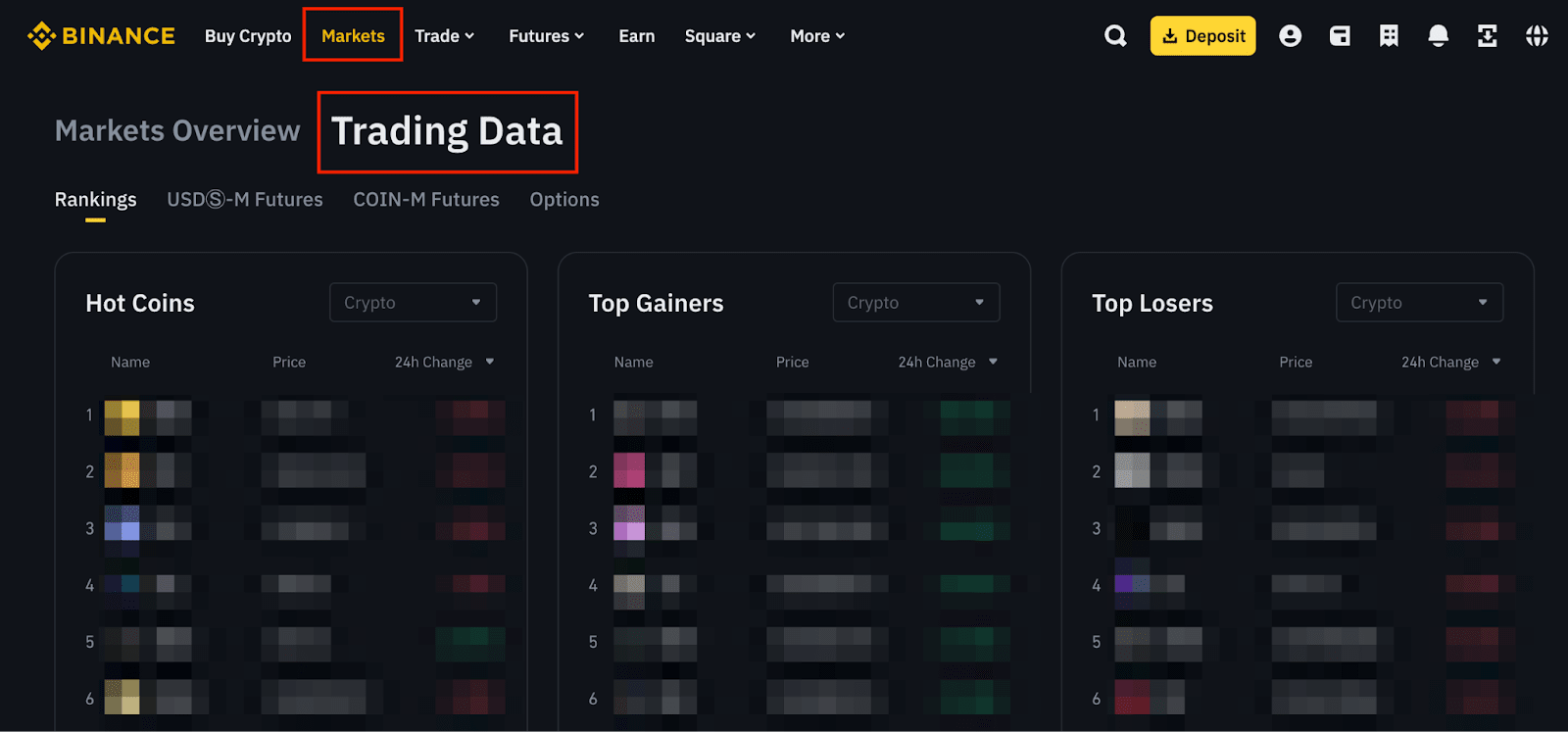Image resolution: width=1568 pixels, height=732 pixels.
Task: Open the user profile icon
Action: 1291,36
